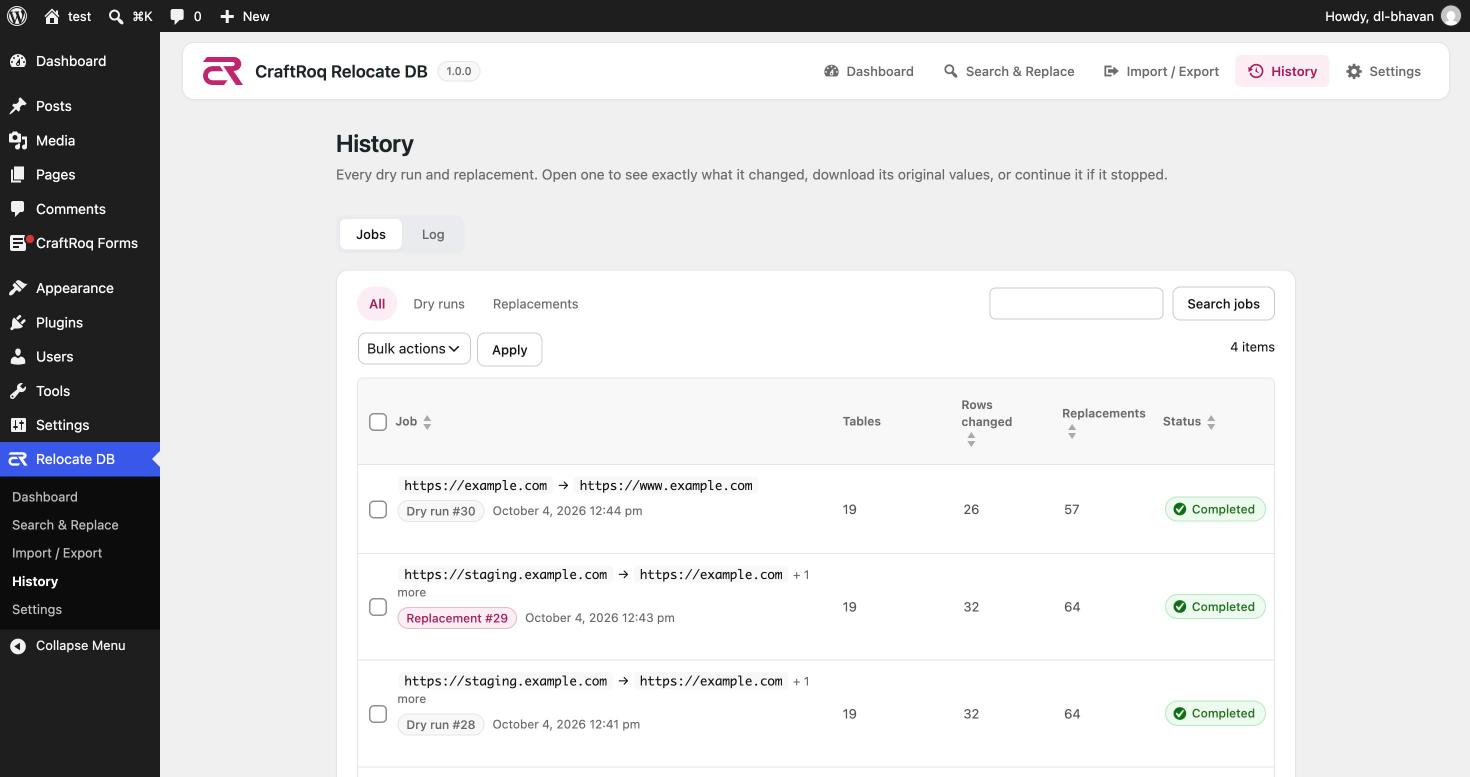This screenshot has width=1470, height=777.
Task: Click the WordPress logo in the admin bar
Action: [17, 16]
